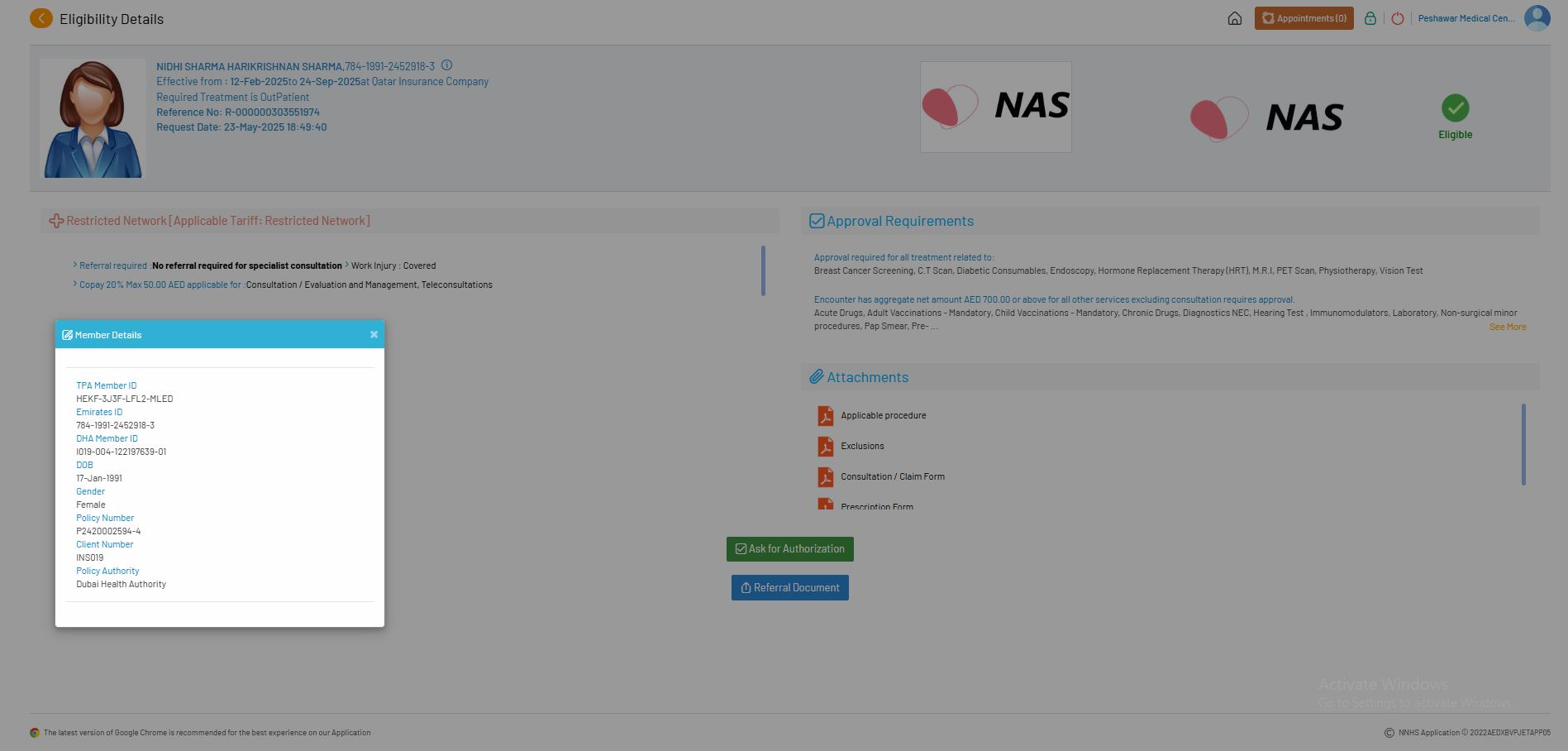Click info icon beside Emirates ID
The image size is (1568, 751).
446,65
